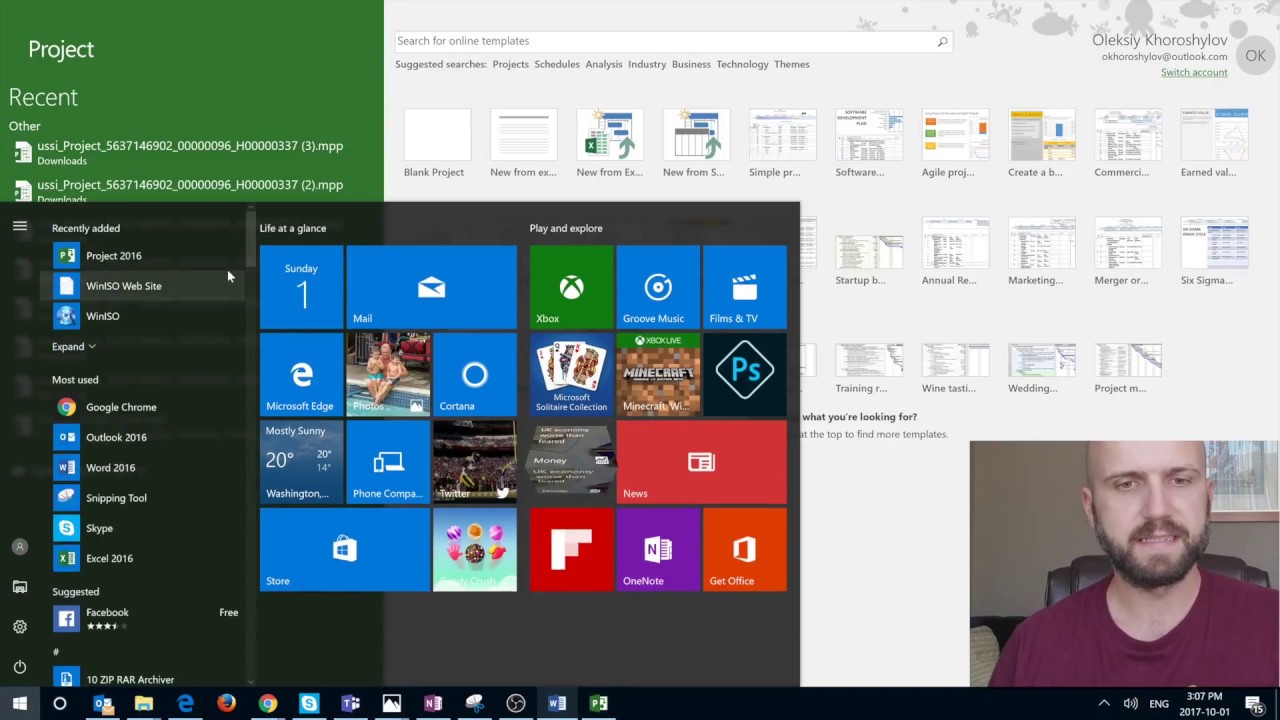Click the Get Office tile

click(x=745, y=550)
